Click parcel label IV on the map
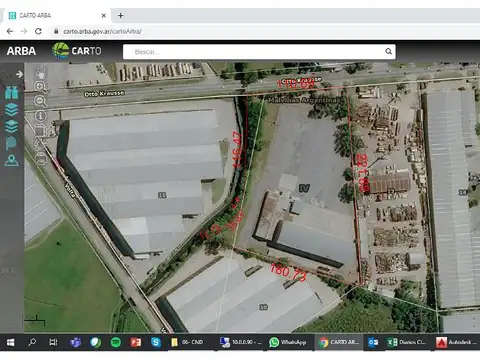The image size is (480, 360). point(304,188)
